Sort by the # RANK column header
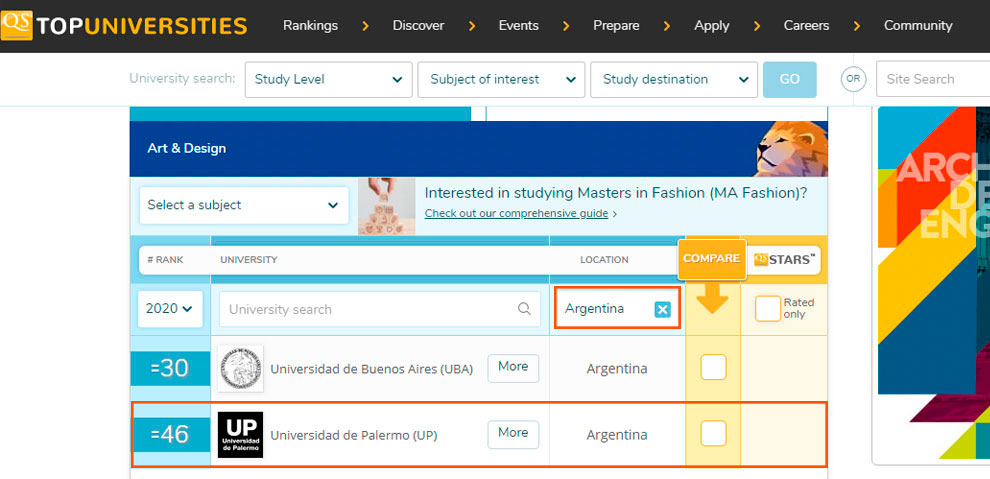The width and height of the screenshot is (990, 479). coord(165,260)
